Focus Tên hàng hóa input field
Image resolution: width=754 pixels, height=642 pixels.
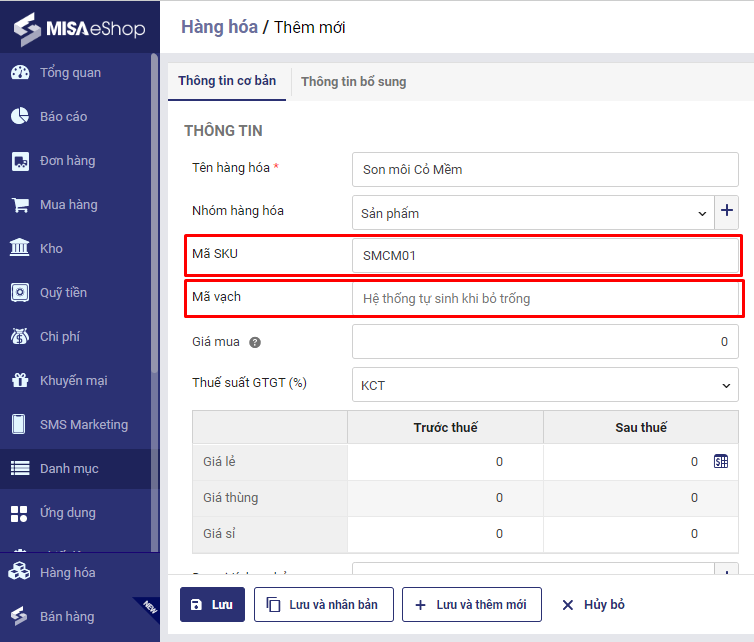click(545, 169)
